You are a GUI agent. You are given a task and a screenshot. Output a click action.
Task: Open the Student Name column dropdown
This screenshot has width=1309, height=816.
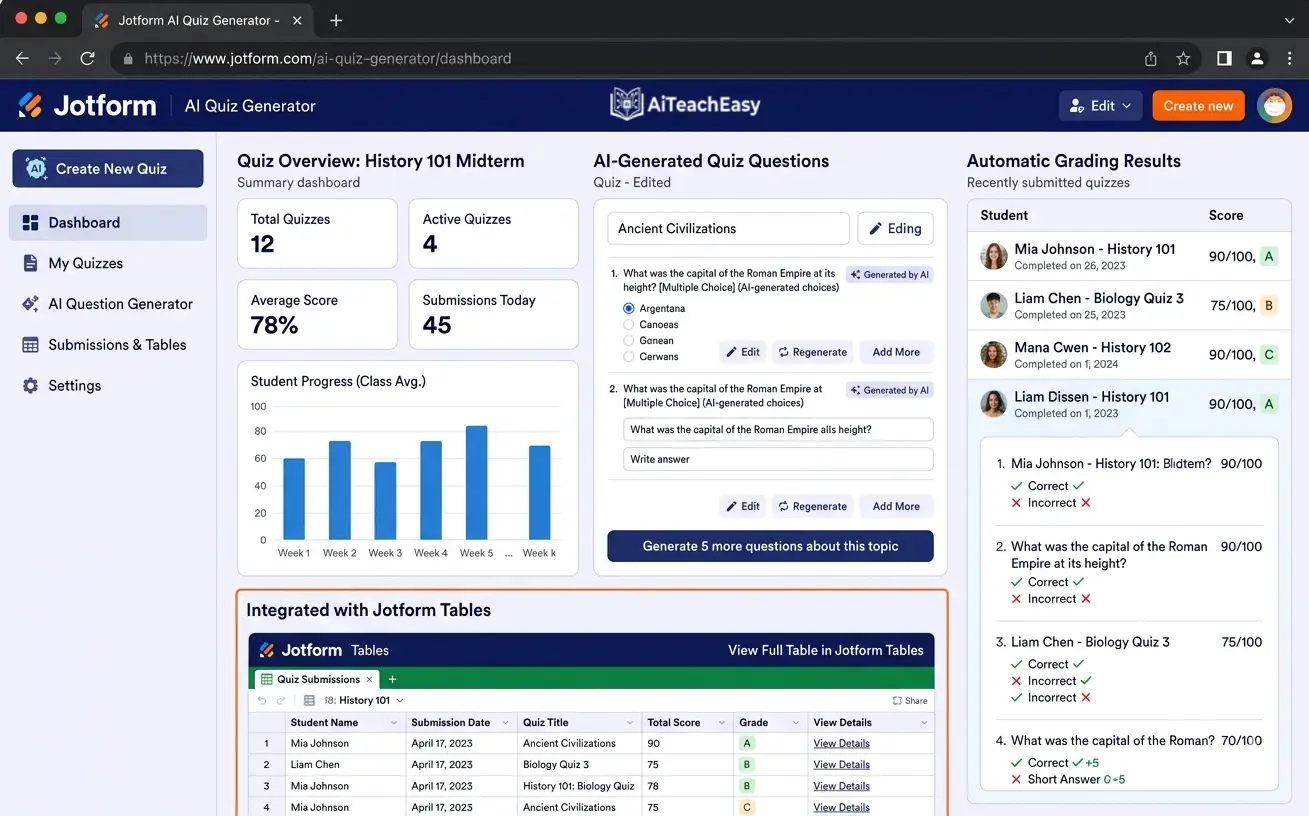pos(393,723)
